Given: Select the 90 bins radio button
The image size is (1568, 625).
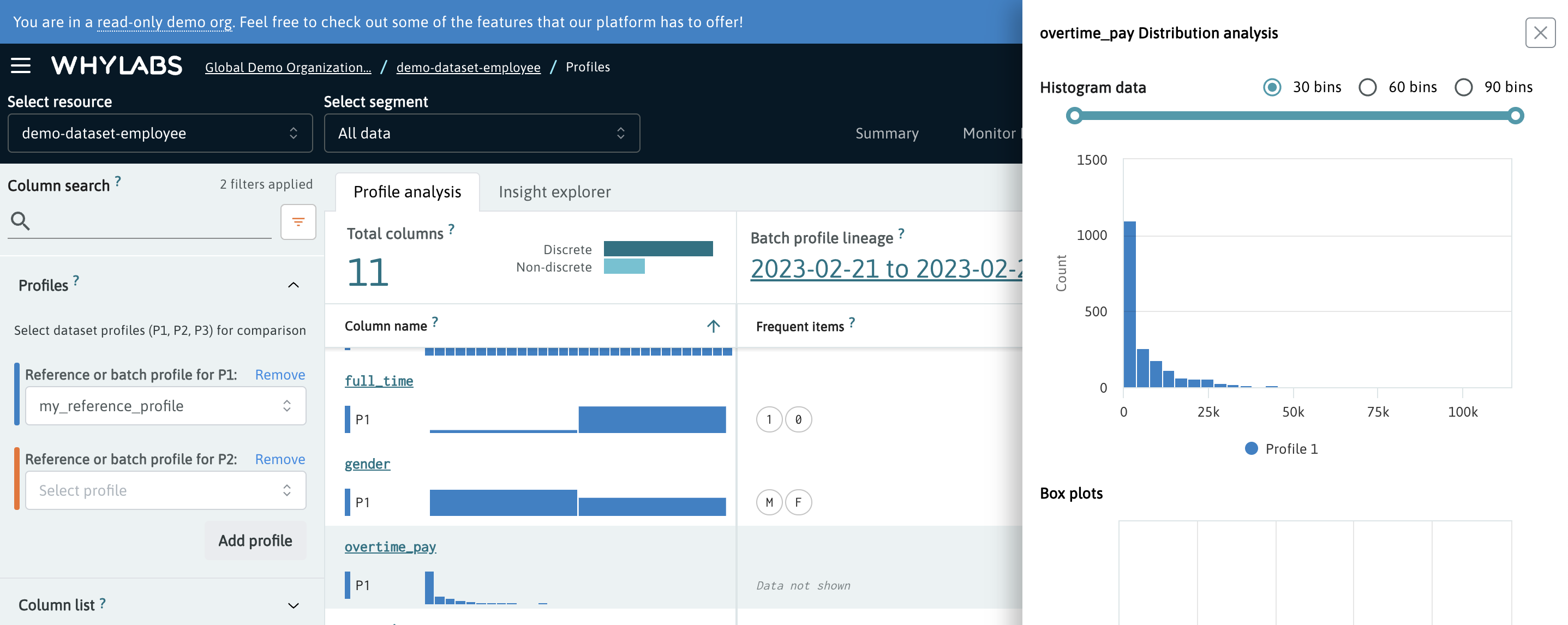Looking at the screenshot, I should point(1464,87).
